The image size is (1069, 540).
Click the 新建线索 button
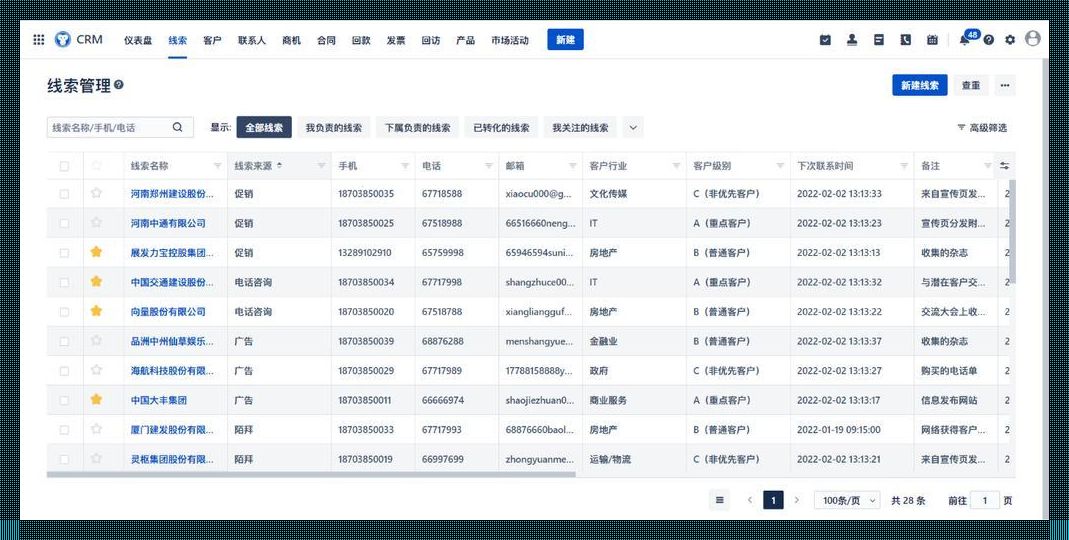(x=920, y=85)
